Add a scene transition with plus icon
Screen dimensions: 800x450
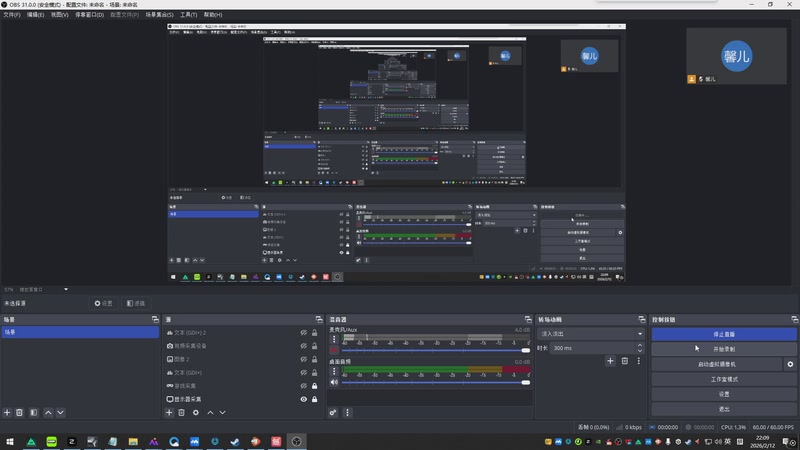611,360
